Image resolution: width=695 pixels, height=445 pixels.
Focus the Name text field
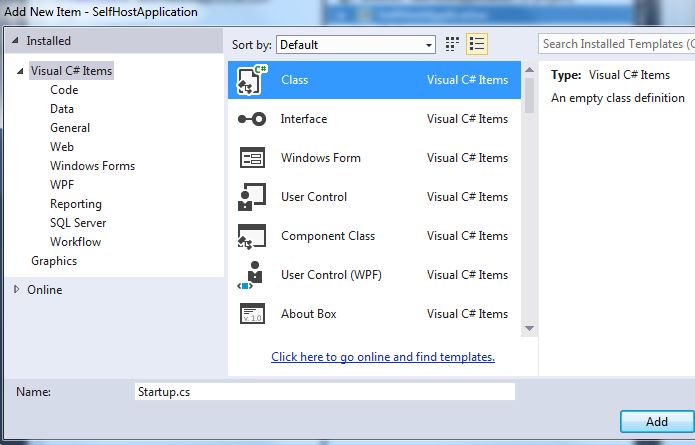(324, 392)
